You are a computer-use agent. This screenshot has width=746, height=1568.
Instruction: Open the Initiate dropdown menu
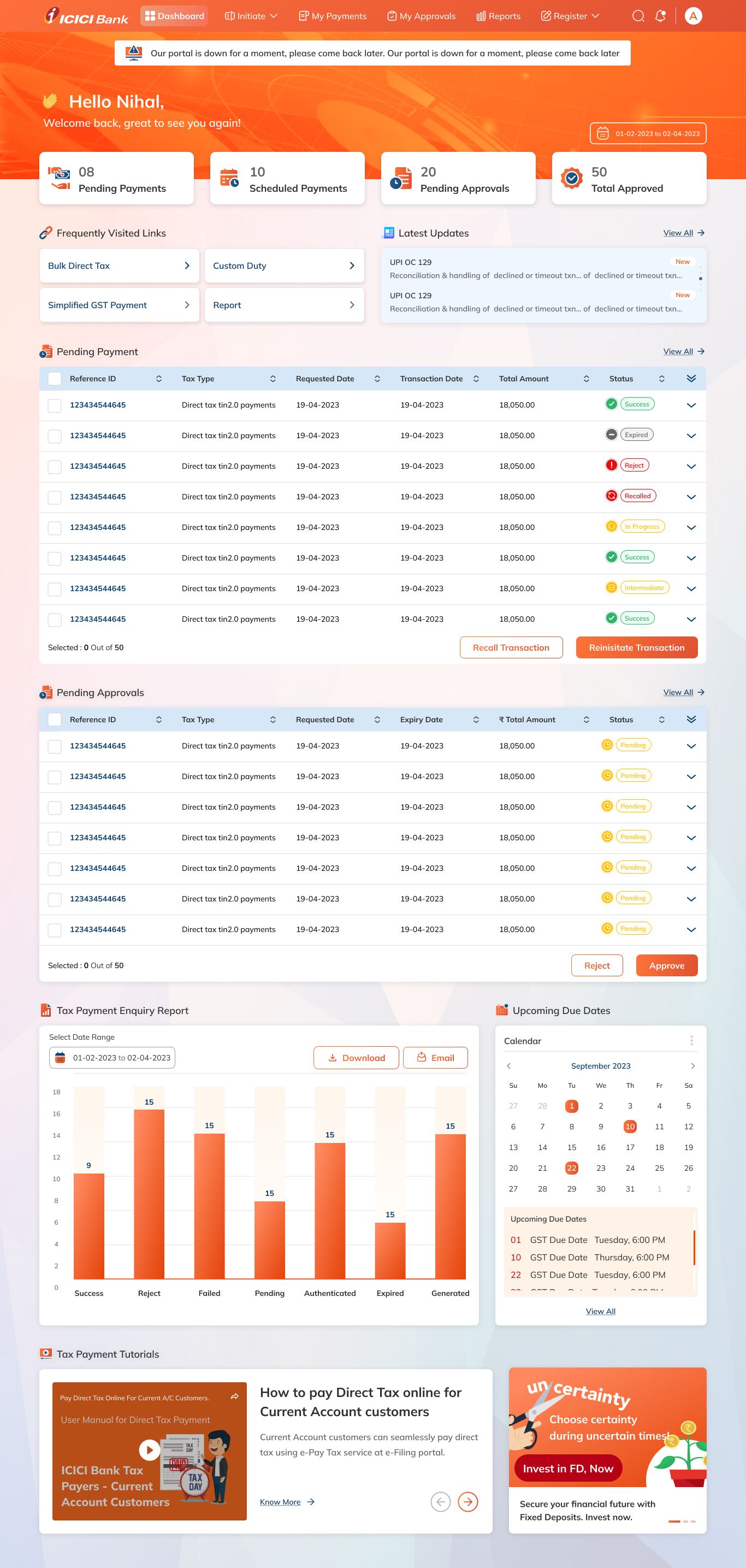(x=251, y=16)
